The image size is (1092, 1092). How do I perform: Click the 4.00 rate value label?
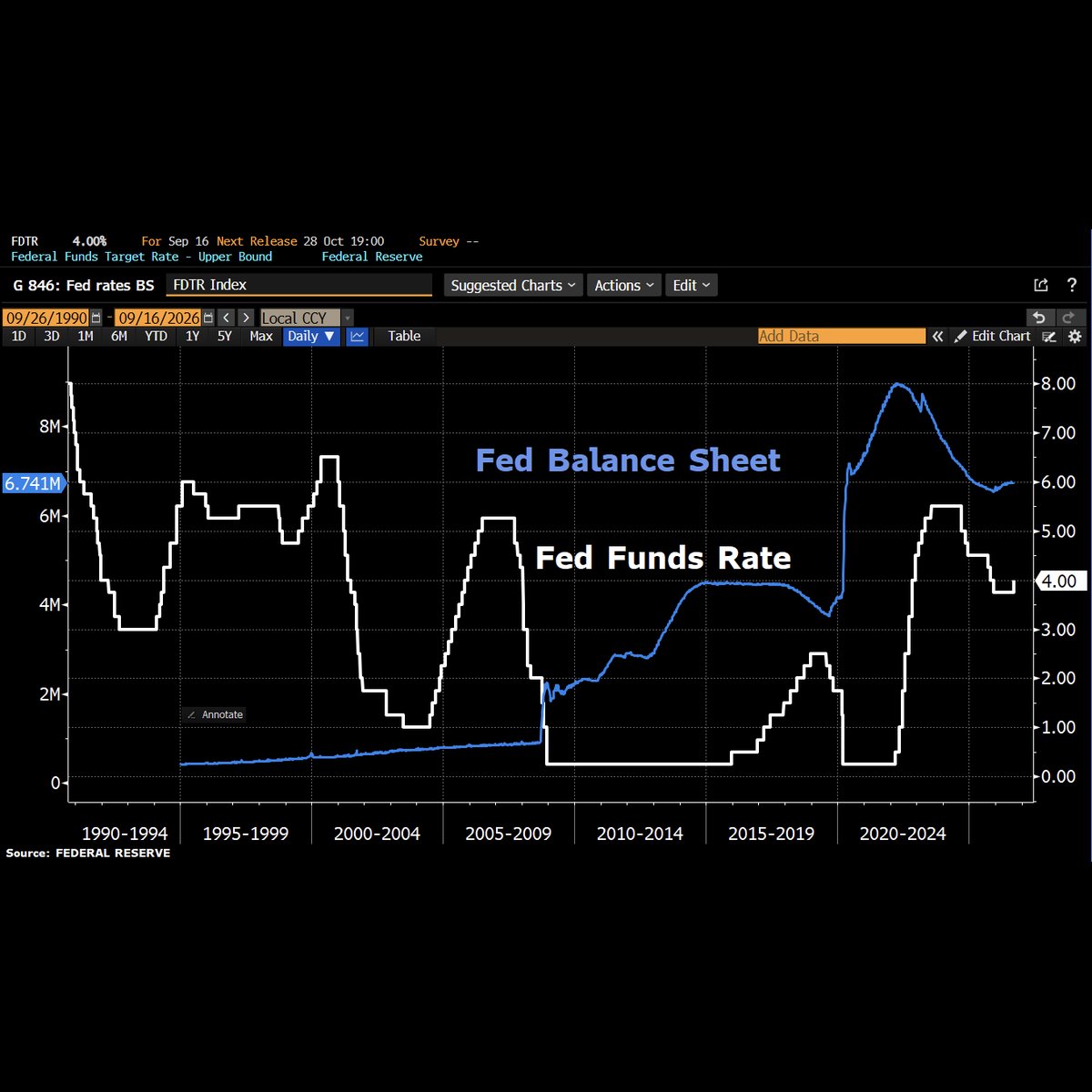1059,581
